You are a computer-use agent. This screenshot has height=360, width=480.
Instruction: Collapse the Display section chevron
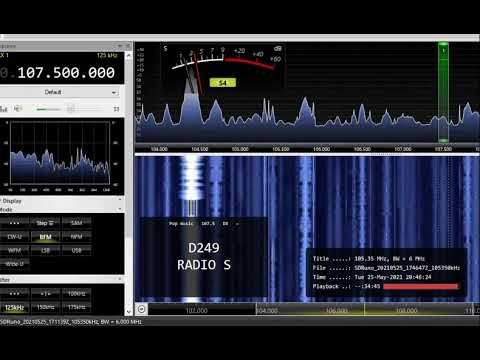click(x=120, y=199)
